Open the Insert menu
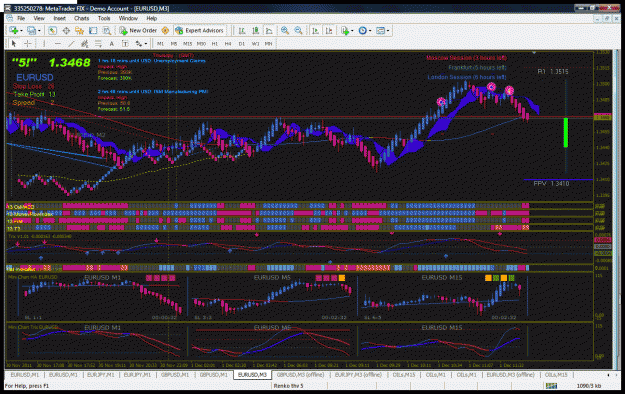Viewport: 625px width, 394px height. click(59, 18)
